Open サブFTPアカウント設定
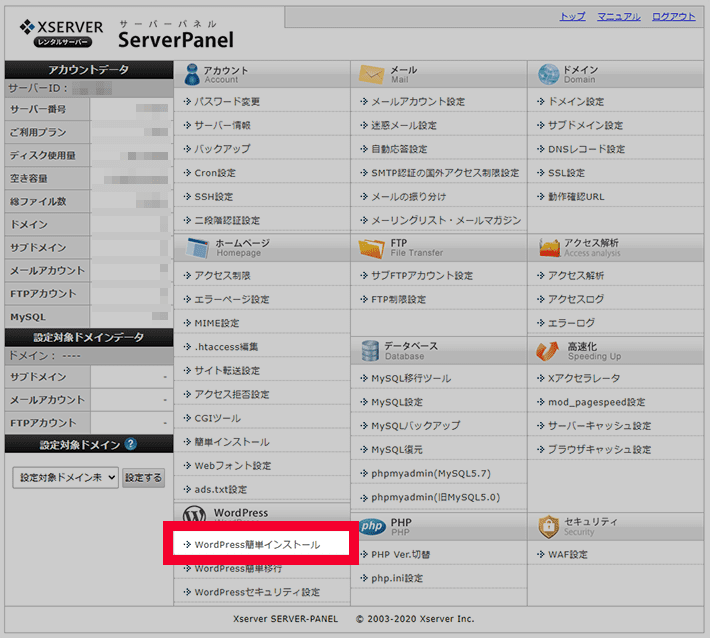The height and width of the screenshot is (638, 710). [422, 275]
